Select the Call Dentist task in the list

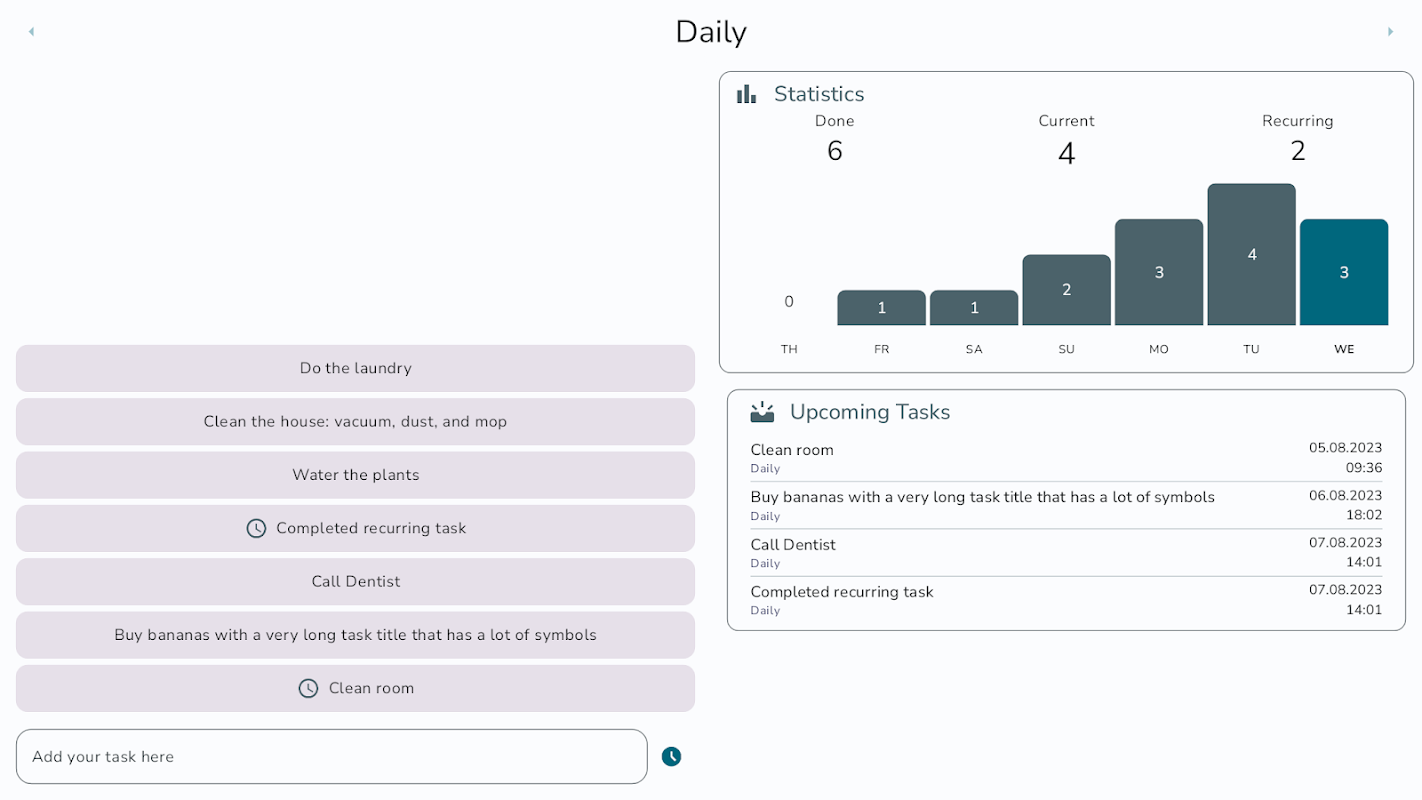coord(355,582)
